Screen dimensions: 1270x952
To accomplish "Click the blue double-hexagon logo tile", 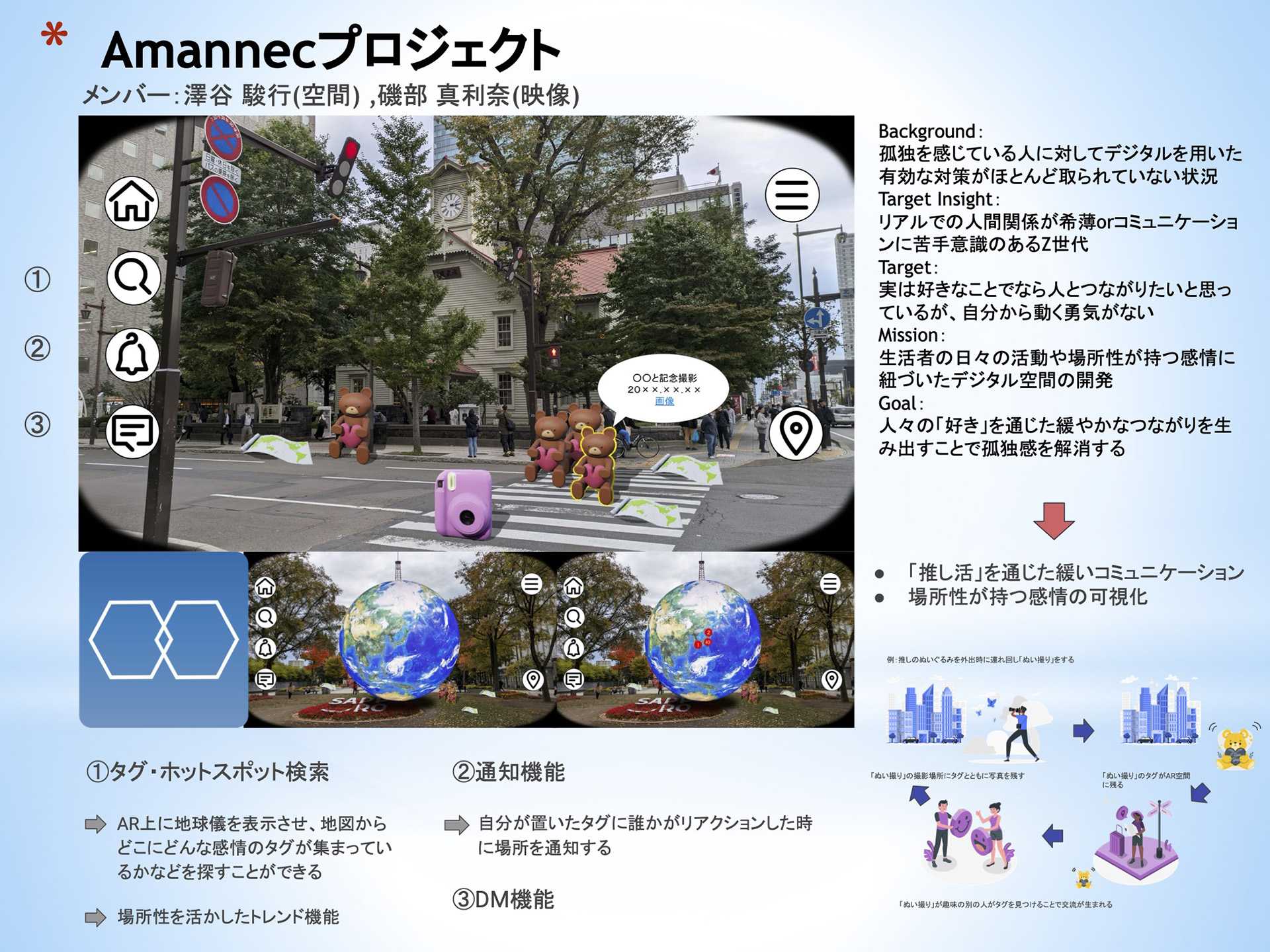I will tap(163, 639).
